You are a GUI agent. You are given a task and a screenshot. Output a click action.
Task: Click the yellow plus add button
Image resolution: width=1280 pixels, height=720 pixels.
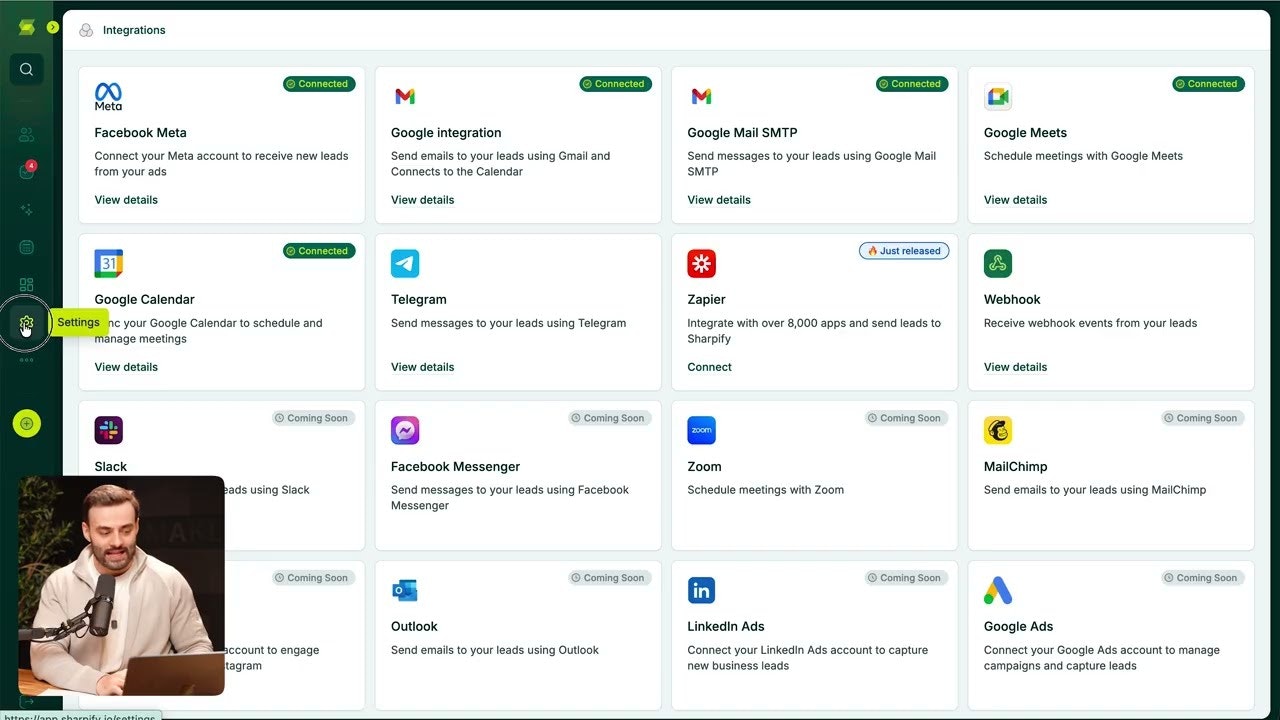27,423
